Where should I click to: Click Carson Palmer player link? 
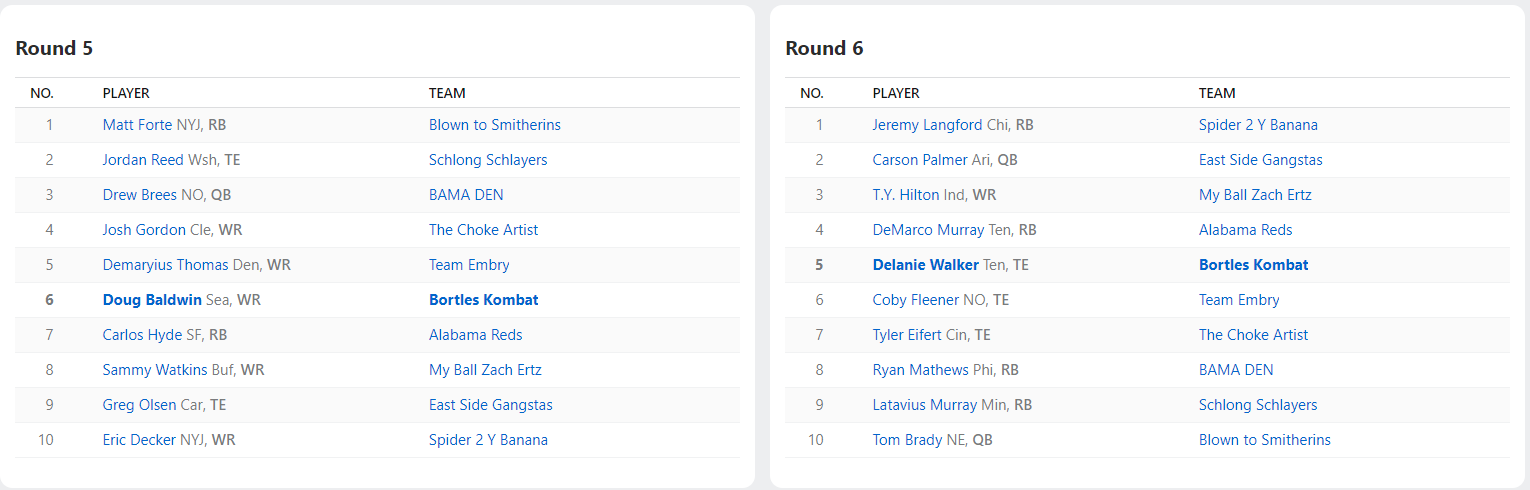(x=919, y=160)
